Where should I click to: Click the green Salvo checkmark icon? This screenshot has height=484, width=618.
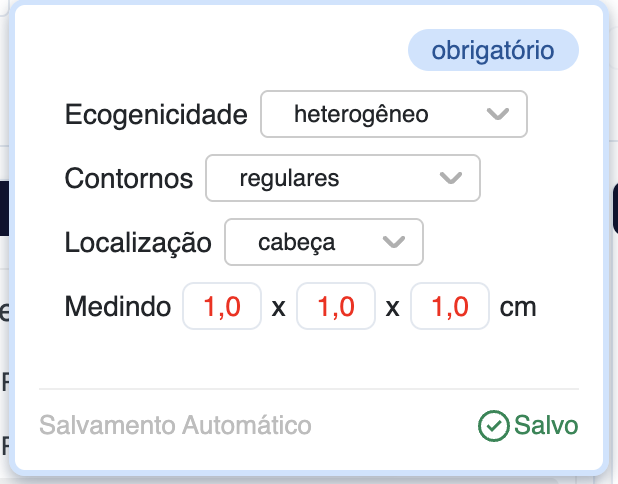click(494, 426)
